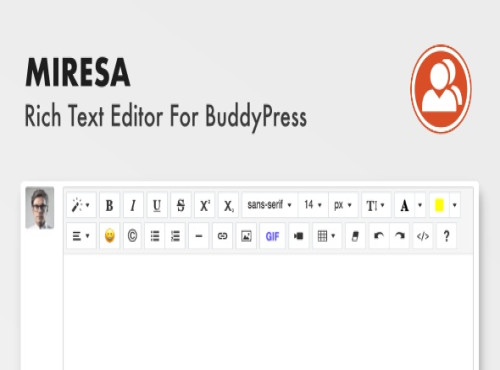Apply superscript formatting

pos(205,205)
